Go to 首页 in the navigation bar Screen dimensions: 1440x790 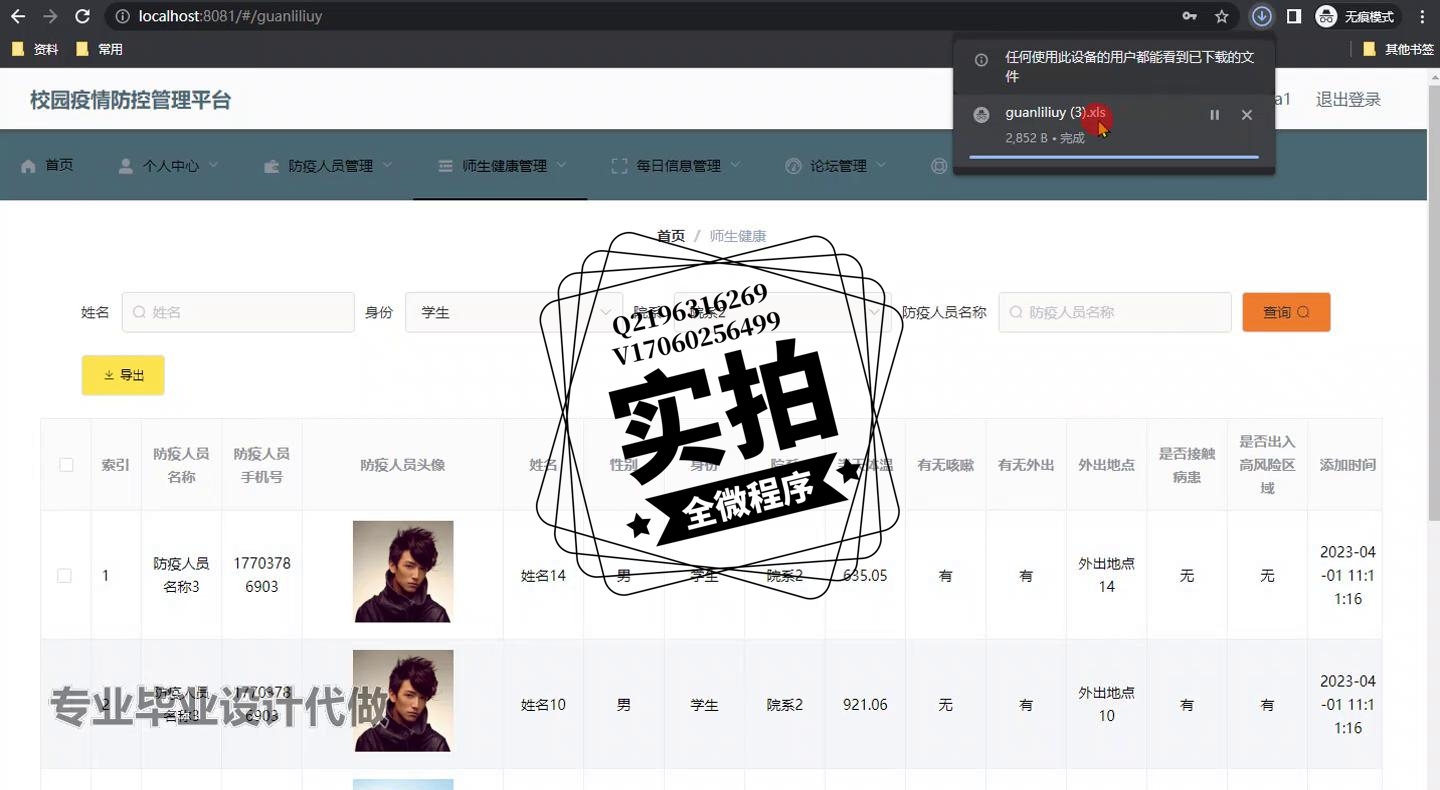coord(47,165)
